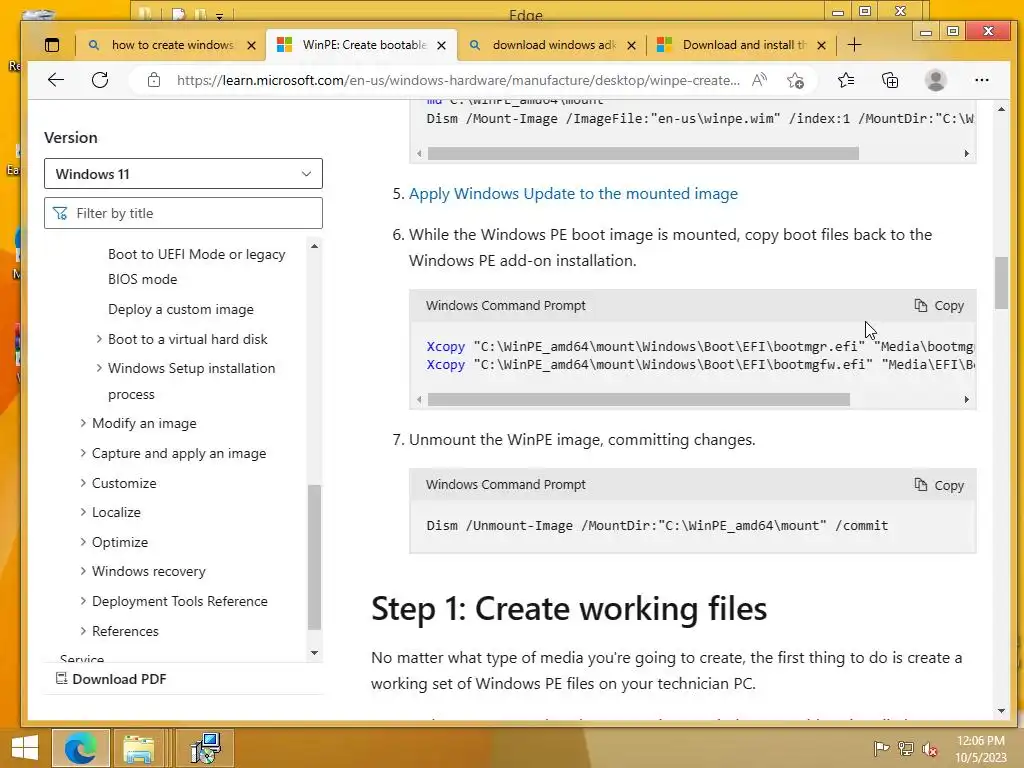
Task: Switch to 'how to create windows' tab
Action: tap(171, 45)
